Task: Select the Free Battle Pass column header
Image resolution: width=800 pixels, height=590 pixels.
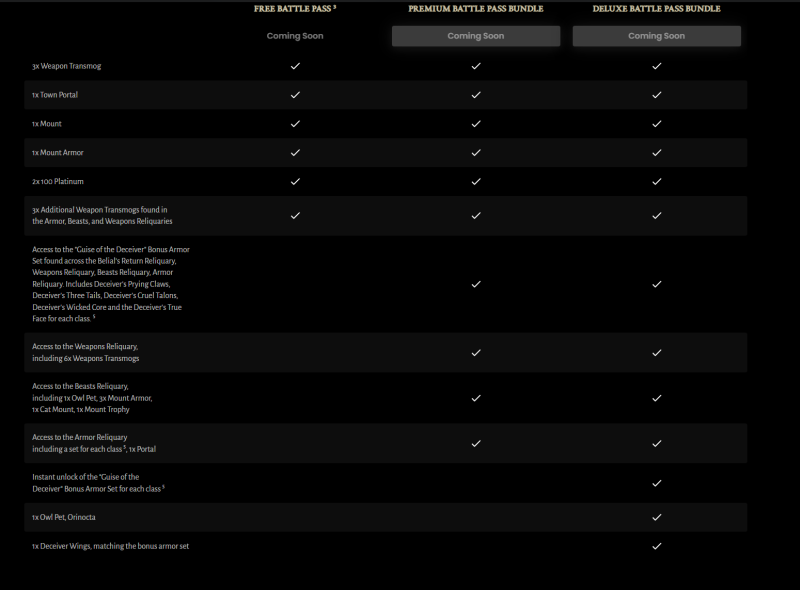Action: point(294,9)
